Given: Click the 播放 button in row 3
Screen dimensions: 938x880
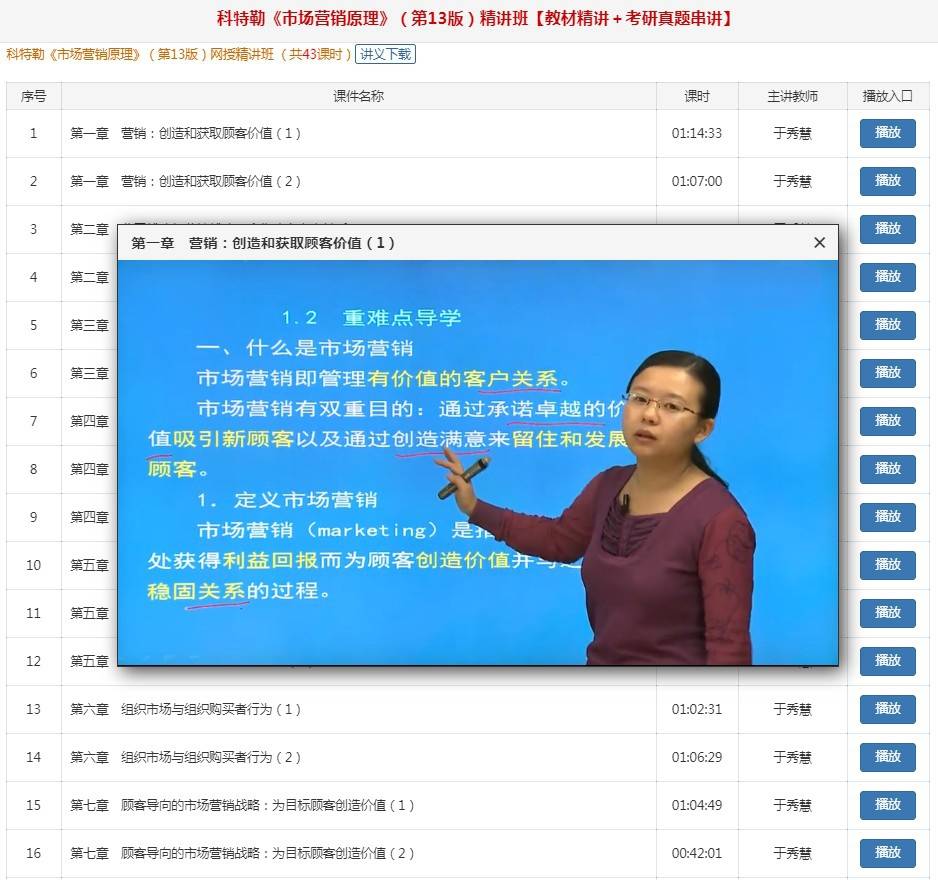Looking at the screenshot, I should pos(887,229).
